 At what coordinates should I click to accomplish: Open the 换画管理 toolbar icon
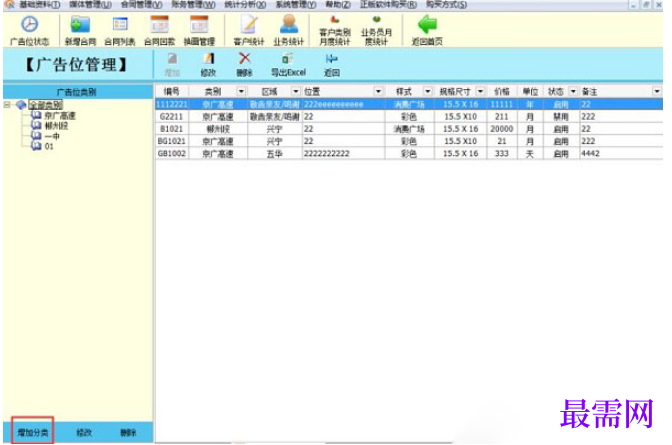(199, 24)
